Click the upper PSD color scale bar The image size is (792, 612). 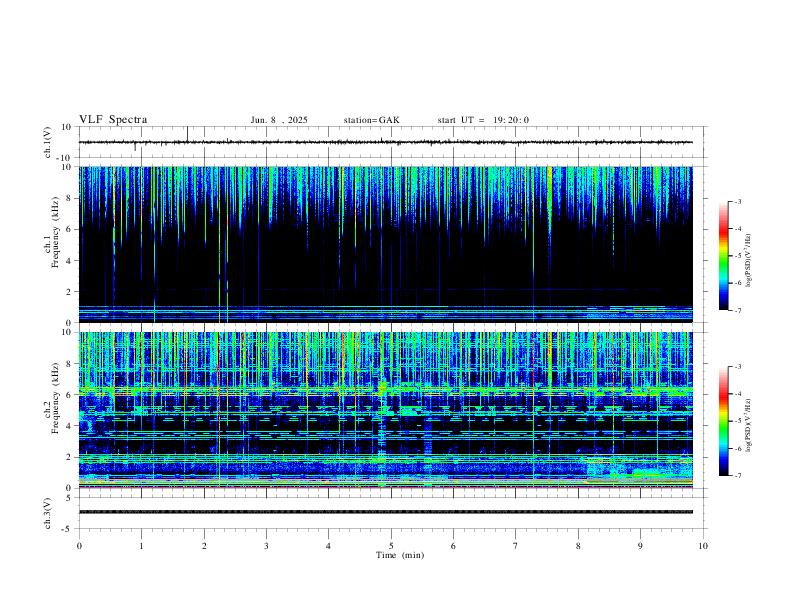coord(723,256)
